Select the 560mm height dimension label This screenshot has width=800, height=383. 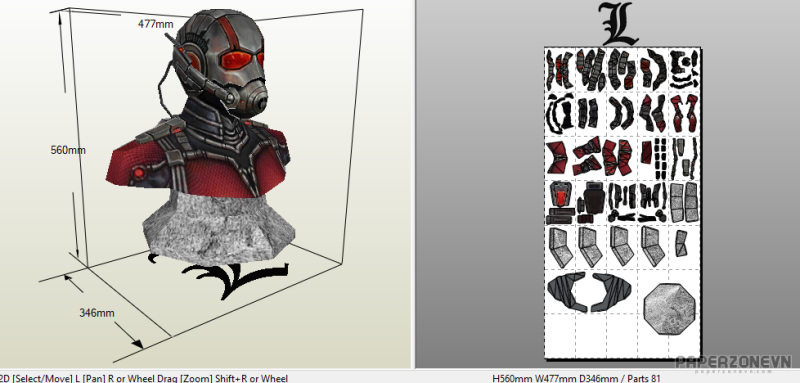point(68,150)
